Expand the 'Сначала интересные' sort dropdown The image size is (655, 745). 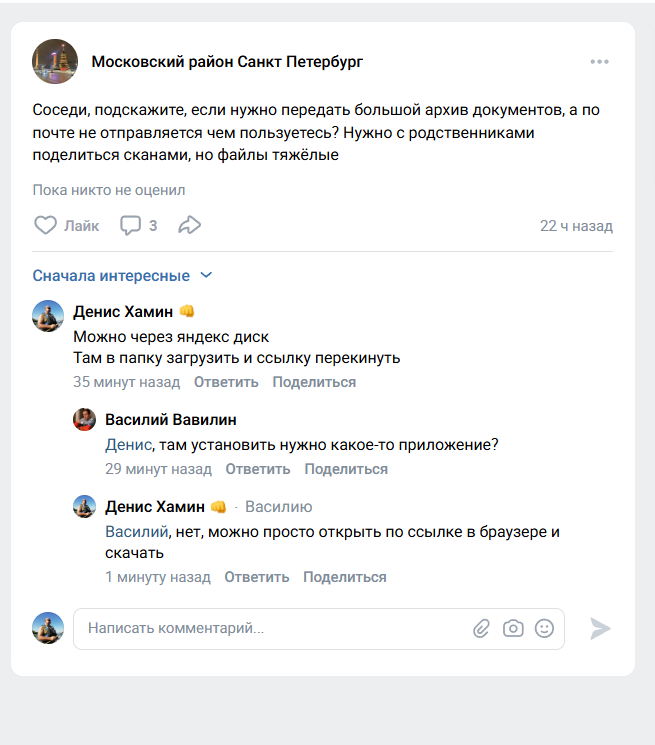tap(122, 276)
